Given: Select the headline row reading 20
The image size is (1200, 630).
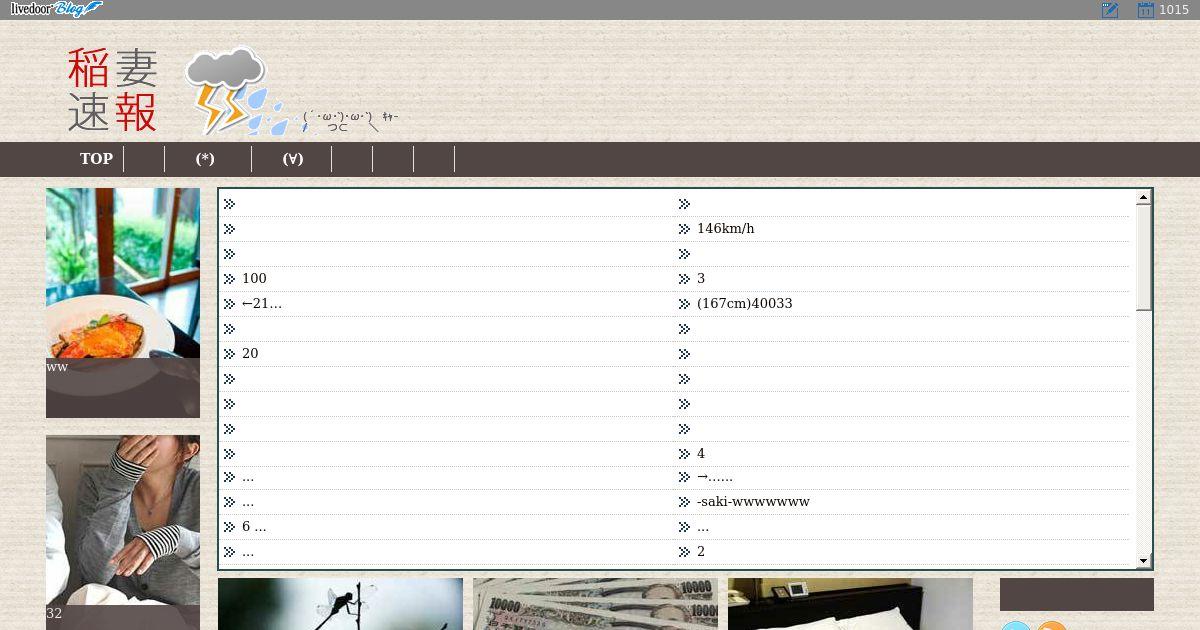Looking at the screenshot, I should tap(447, 354).
